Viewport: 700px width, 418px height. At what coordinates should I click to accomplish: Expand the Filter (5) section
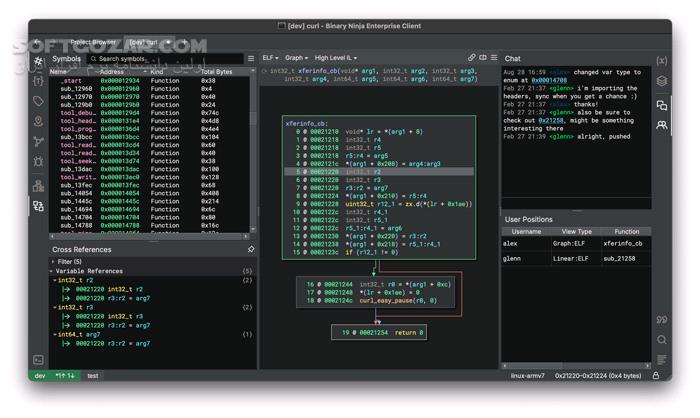coord(53,261)
